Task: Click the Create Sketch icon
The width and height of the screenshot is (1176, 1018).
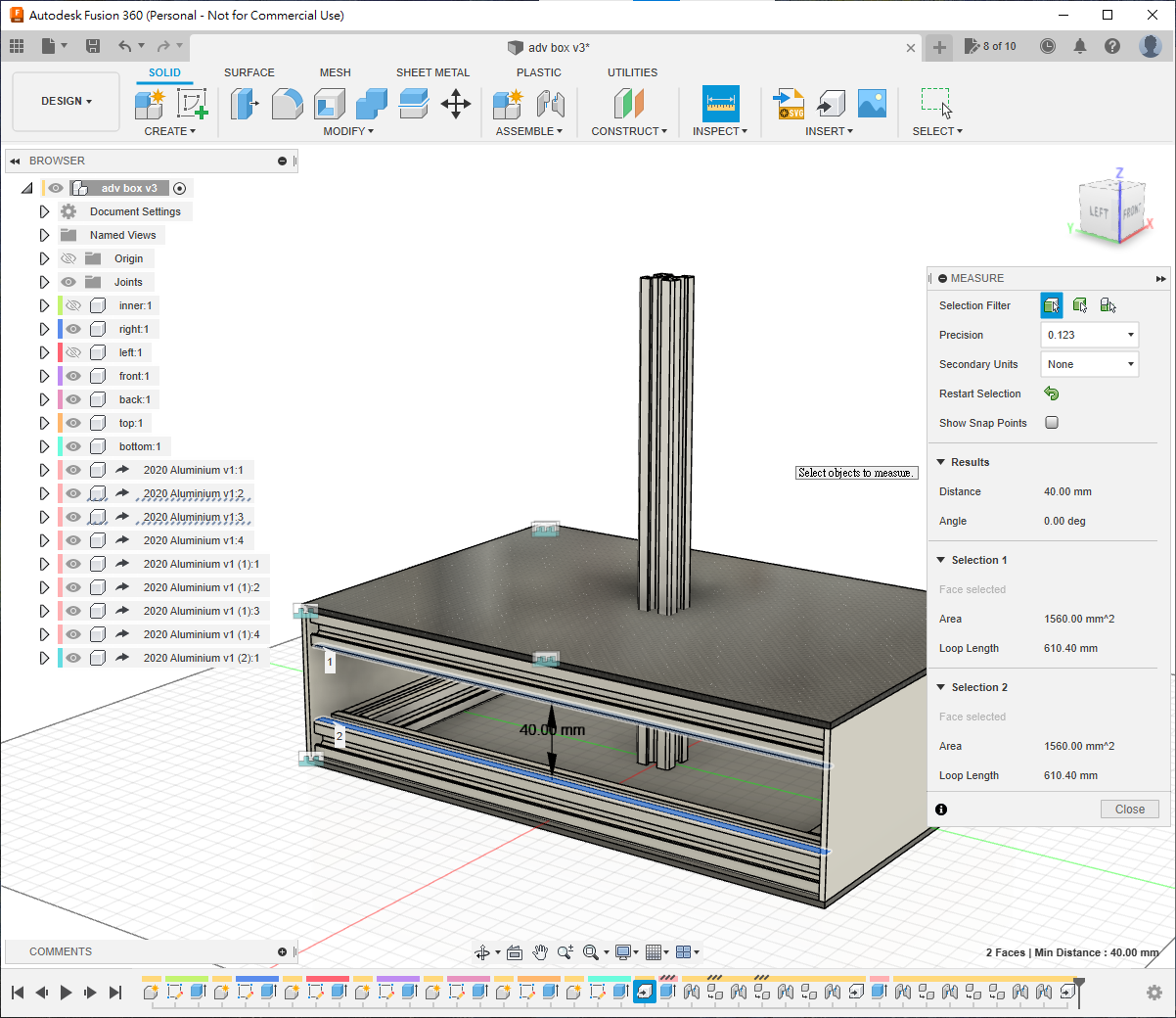Action: pos(192,104)
